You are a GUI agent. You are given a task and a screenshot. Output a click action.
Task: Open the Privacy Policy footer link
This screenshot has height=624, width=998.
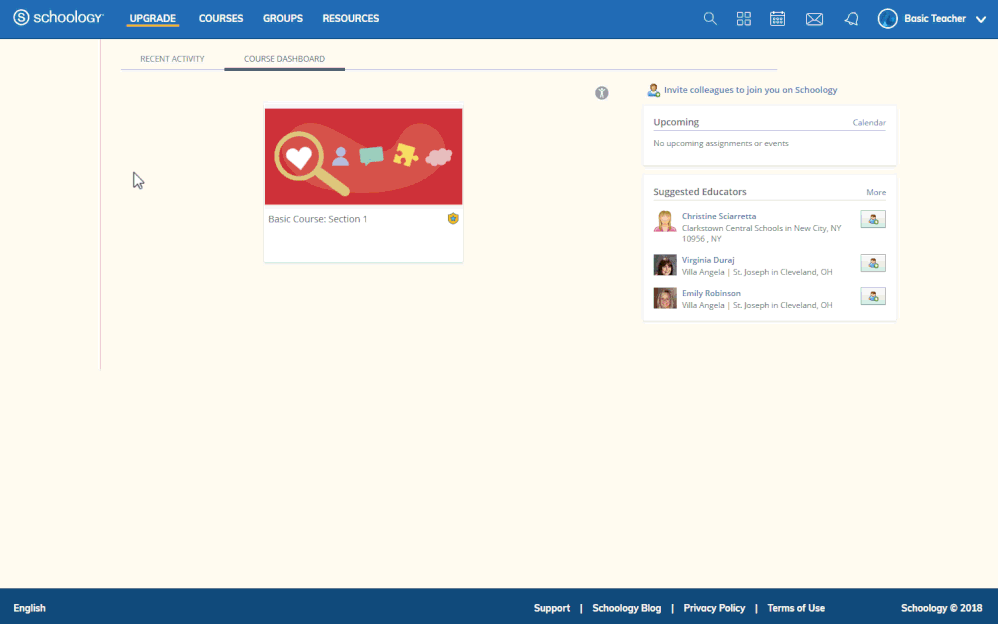[714, 608]
